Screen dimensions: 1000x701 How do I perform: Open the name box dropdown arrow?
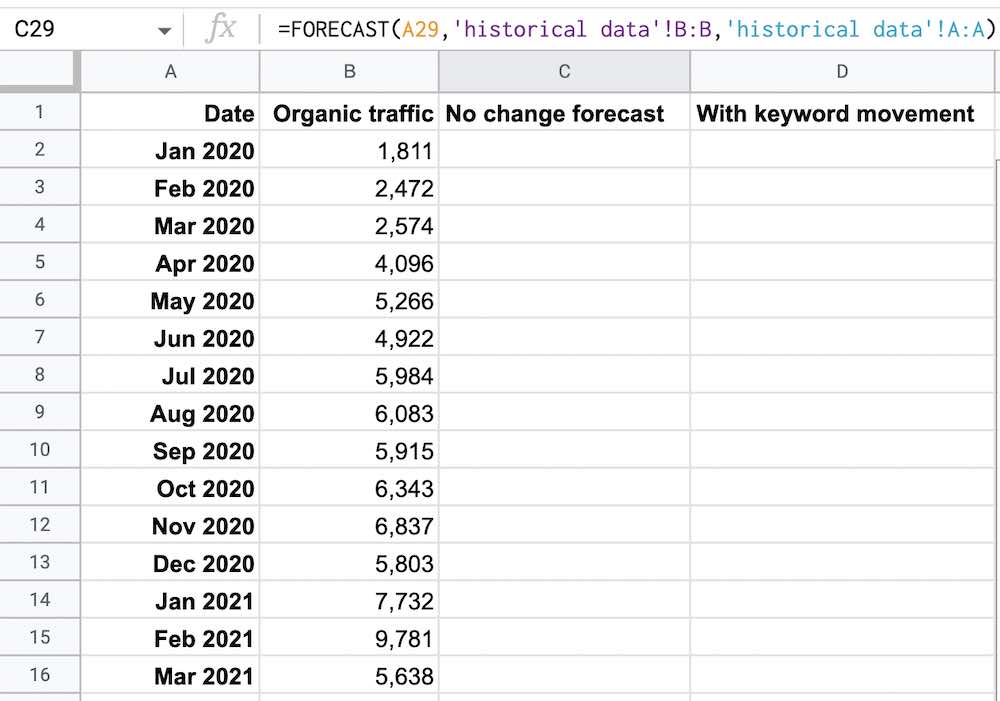pos(164,31)
